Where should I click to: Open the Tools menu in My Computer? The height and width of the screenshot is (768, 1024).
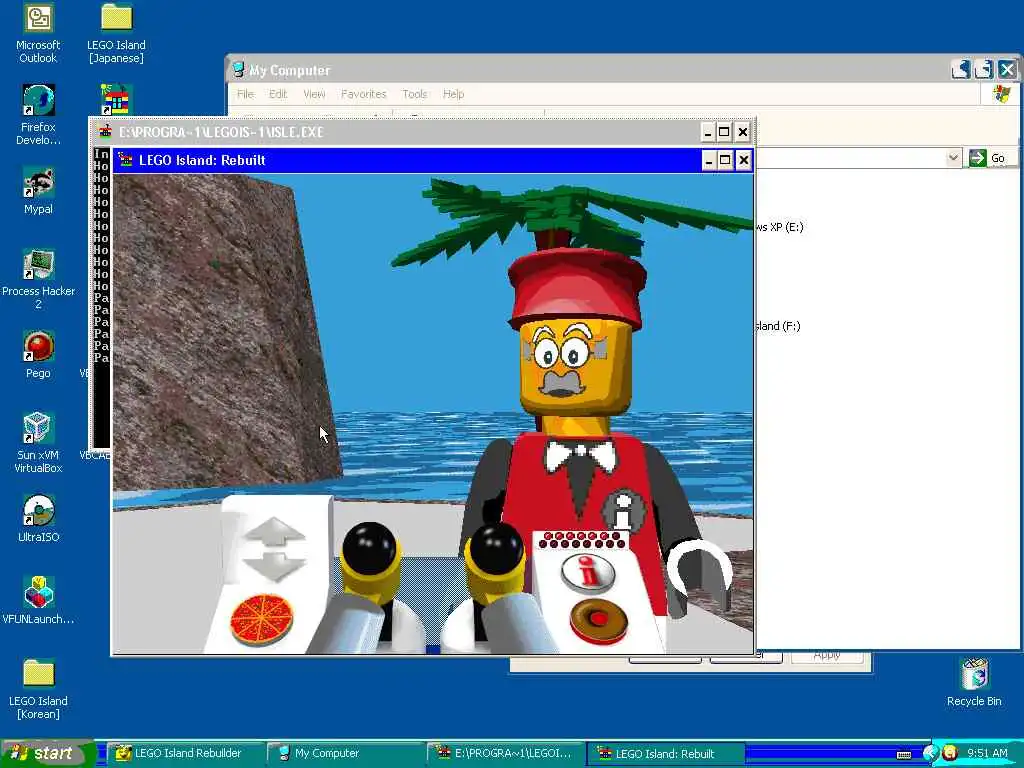[x=414, y=94]
